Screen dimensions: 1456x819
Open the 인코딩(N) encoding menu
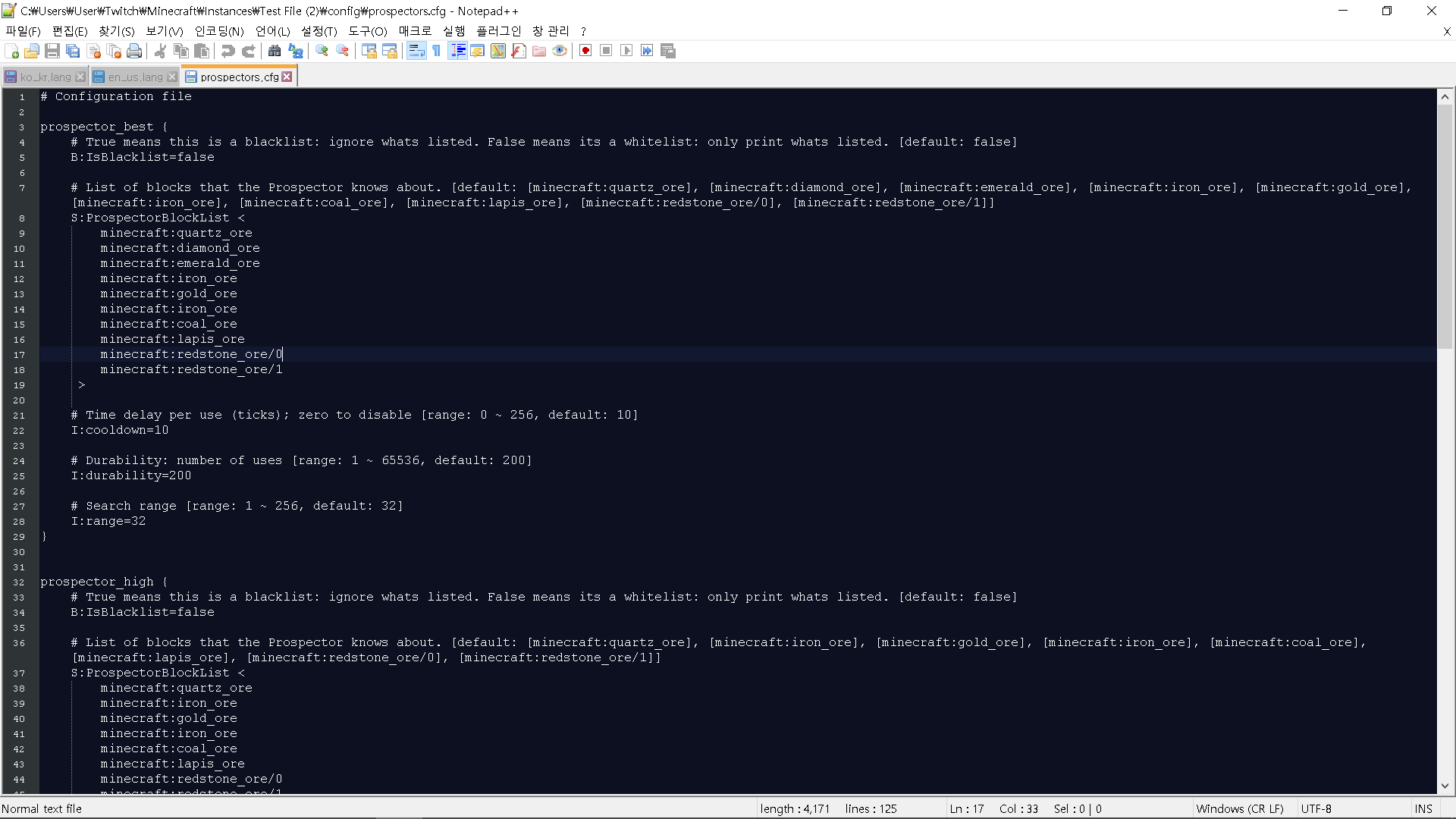219,31
